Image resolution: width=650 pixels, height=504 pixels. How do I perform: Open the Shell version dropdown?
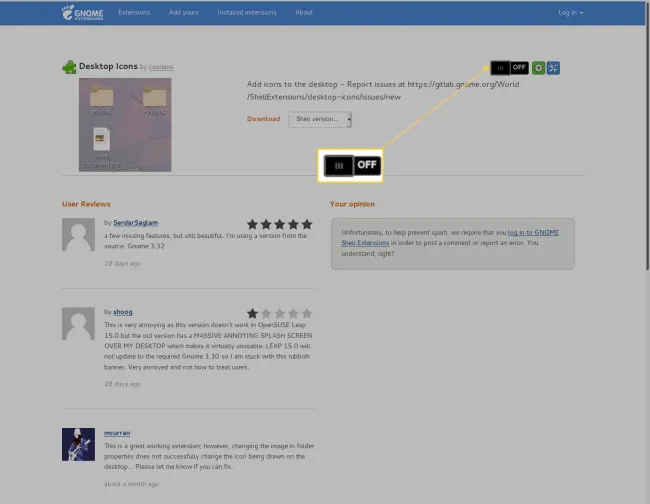[x=320, y=119]
